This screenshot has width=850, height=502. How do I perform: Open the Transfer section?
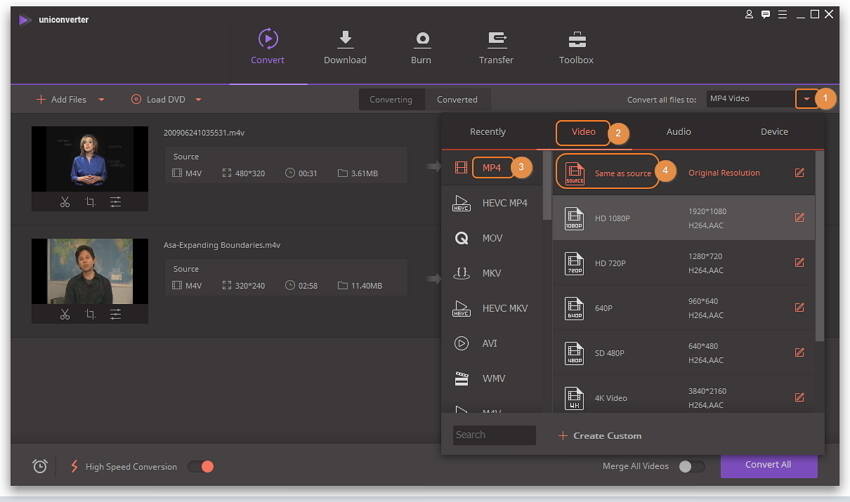496,47
